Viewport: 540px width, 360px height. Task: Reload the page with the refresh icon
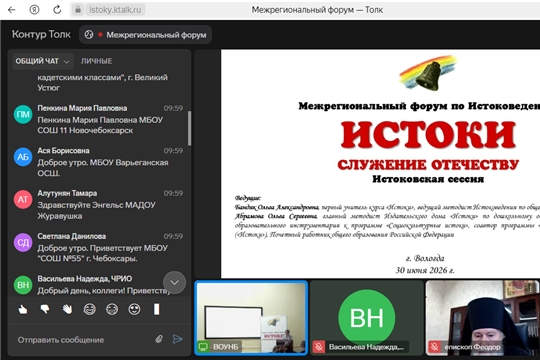57,10
